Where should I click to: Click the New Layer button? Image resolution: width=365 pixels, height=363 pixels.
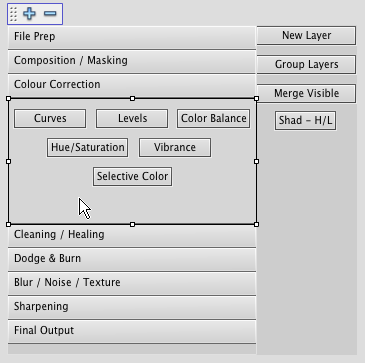(x=306, y=36)
